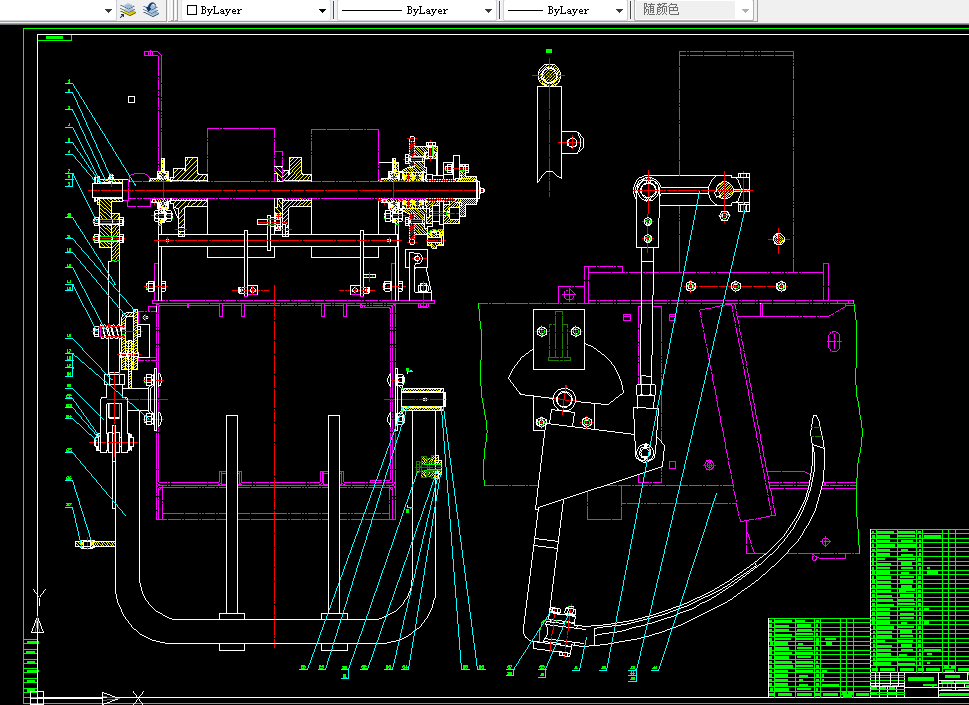Select the hatched circular shaft section at top
Image resolution: width=969 pixels, height=705 pixels.
[x=549, y=75]
